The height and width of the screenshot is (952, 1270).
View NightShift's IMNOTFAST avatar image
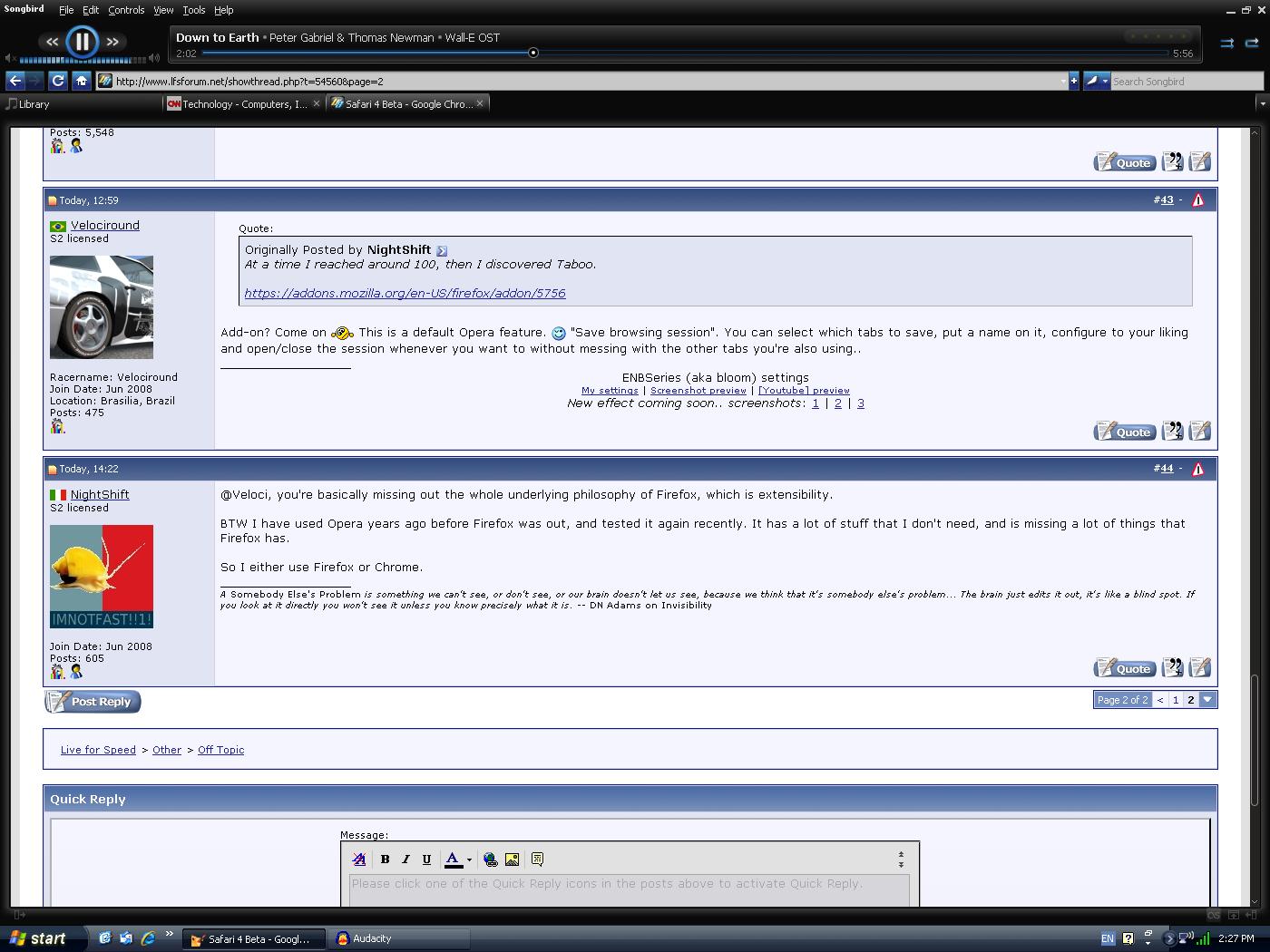pos(102,577)
